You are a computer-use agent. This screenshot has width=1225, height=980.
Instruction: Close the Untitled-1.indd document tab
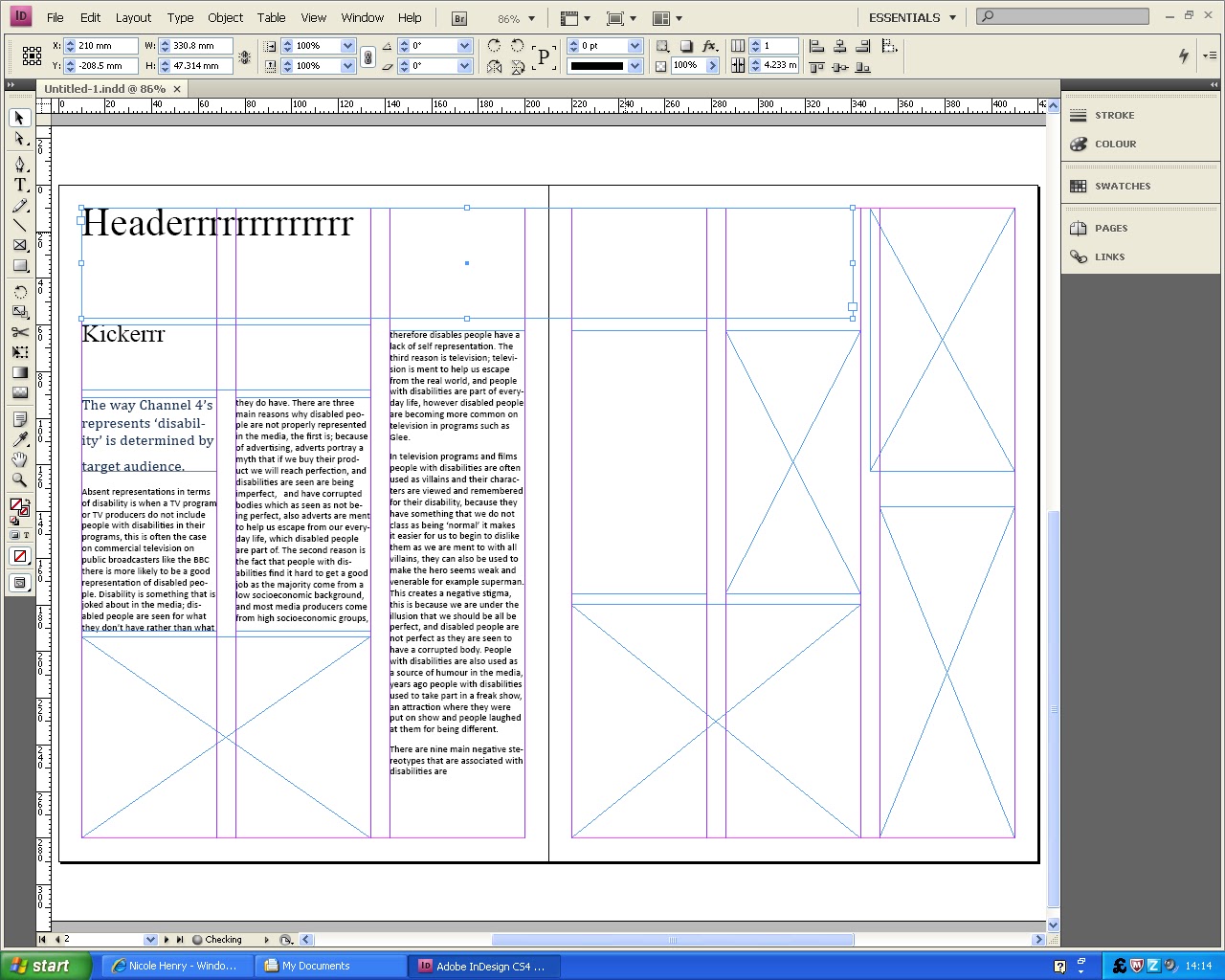(177, 89)
